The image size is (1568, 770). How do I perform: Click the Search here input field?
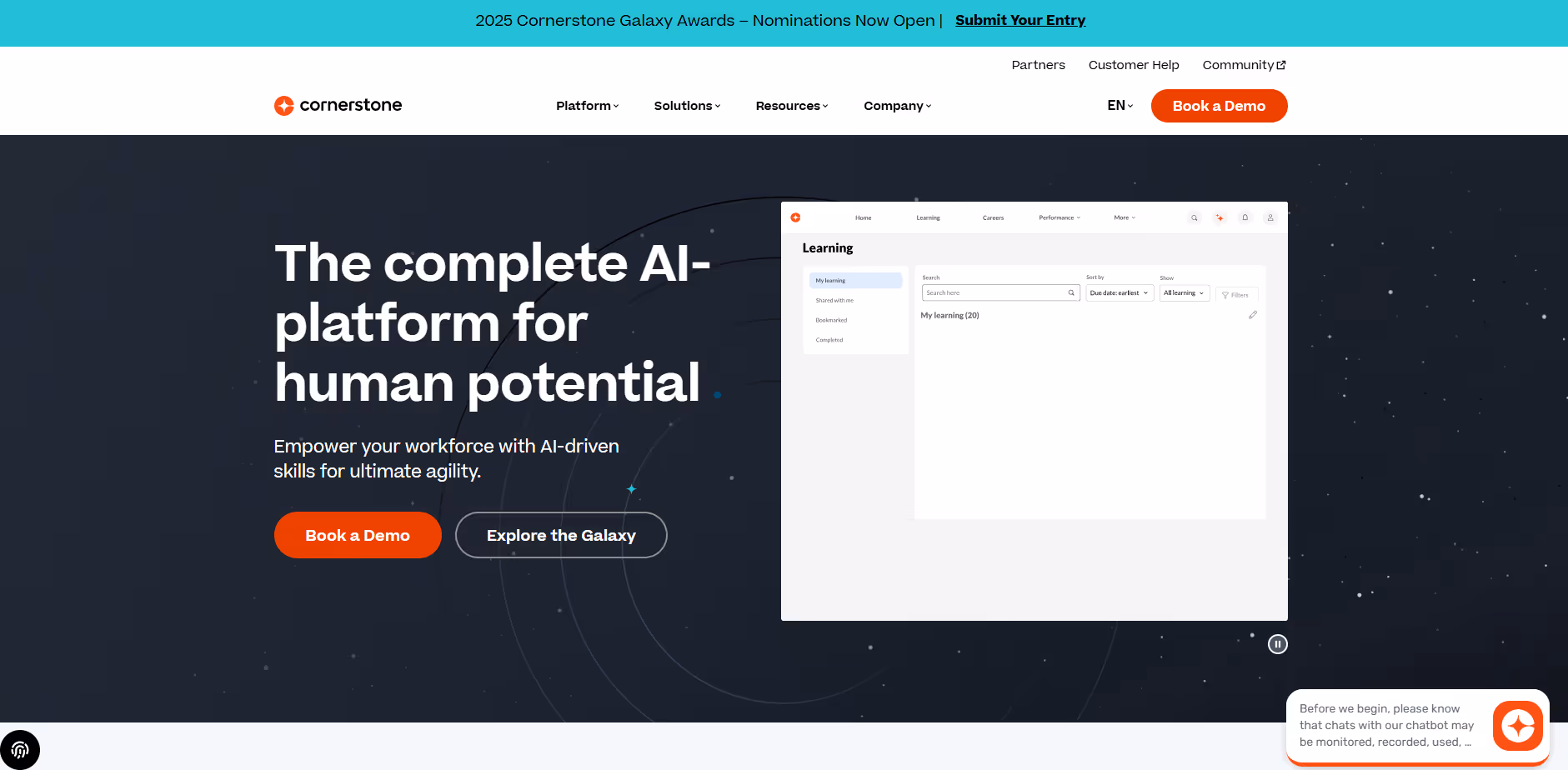point(1000,292)
